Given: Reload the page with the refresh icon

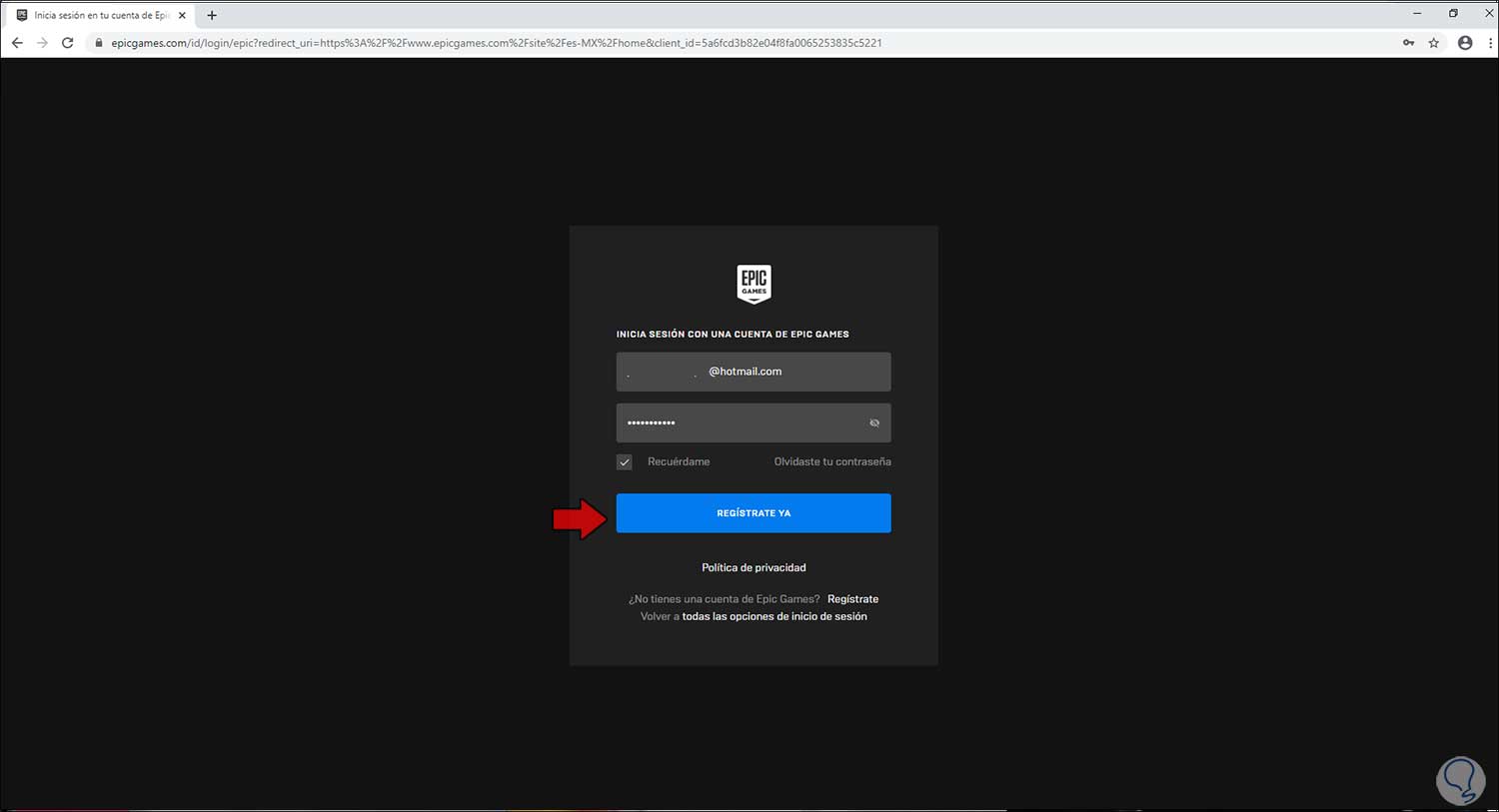Looking at the screenshot, I should (68, 43).
